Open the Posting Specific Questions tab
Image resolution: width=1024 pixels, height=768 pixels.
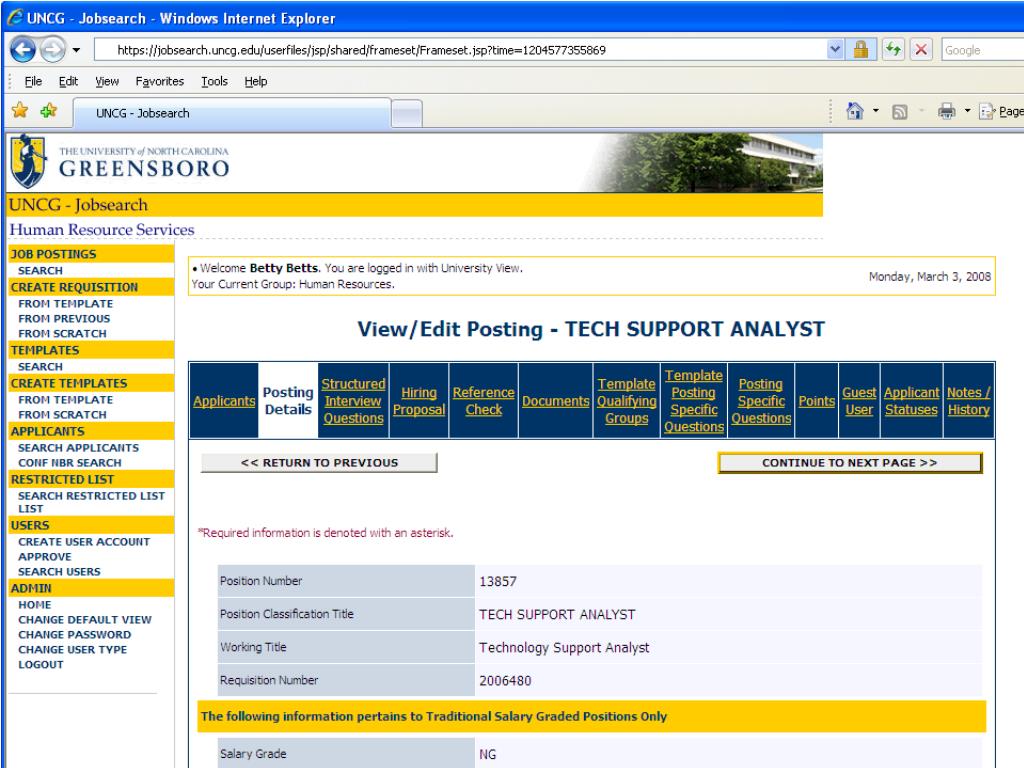761,401
